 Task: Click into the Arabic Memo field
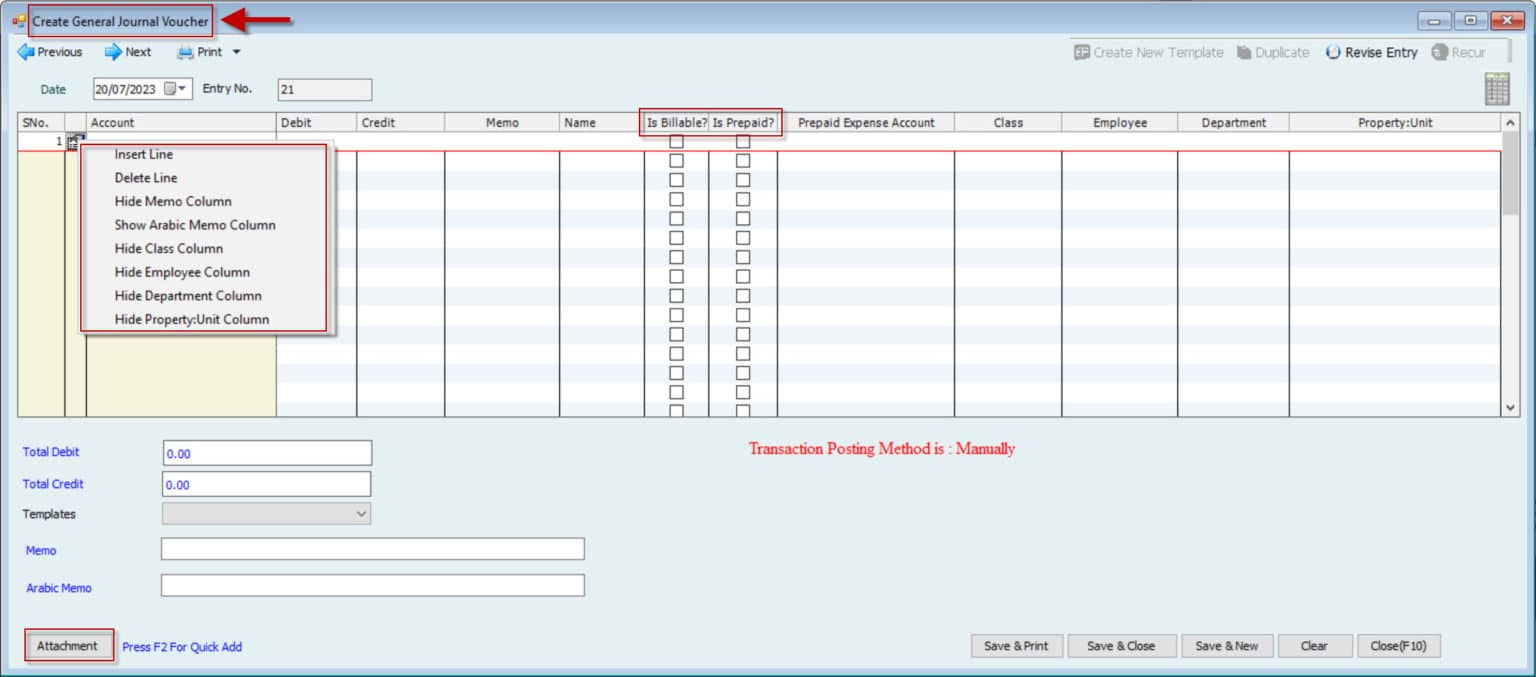click(372, 586)
